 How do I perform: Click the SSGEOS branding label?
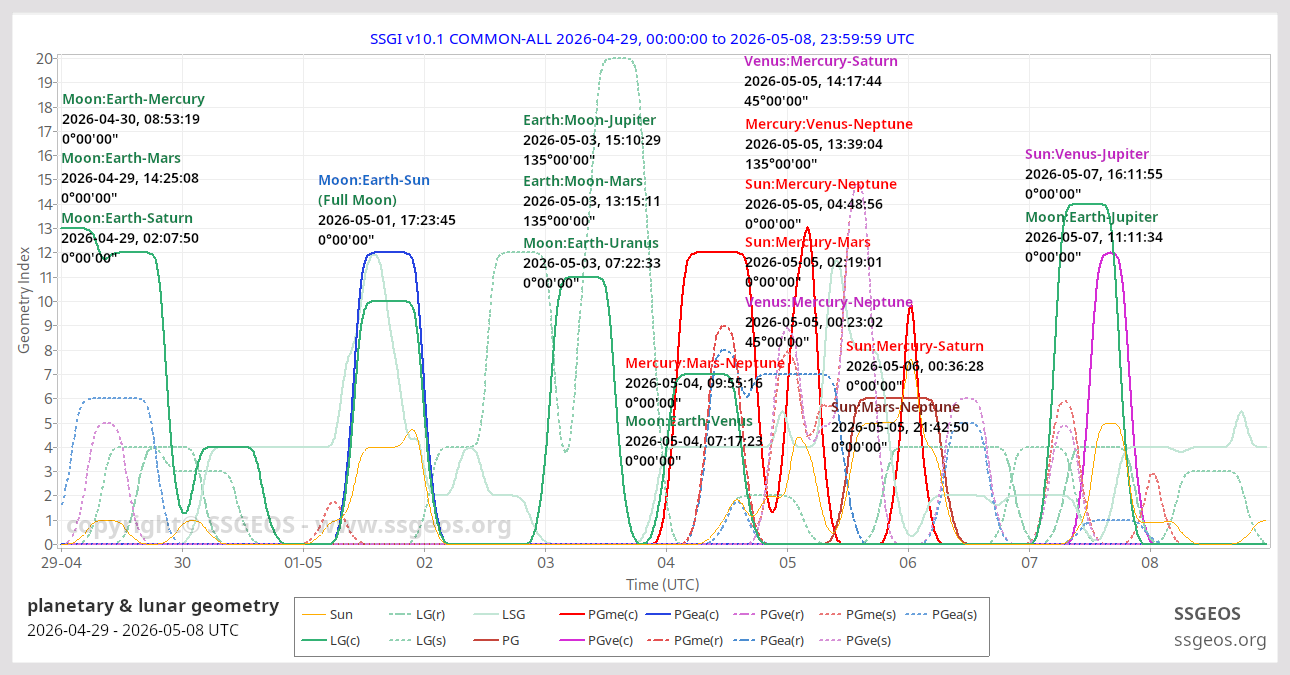(1208, 614)
